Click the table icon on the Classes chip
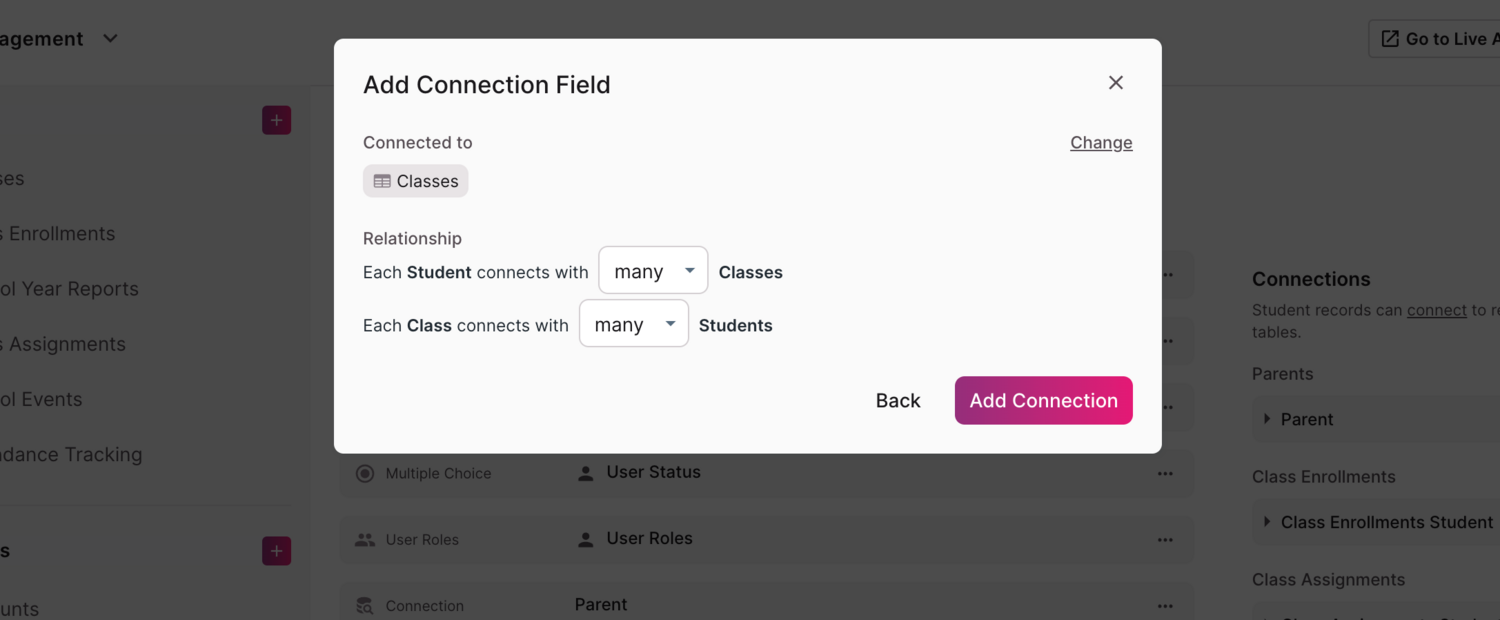The width and height of the screenshot is (1500, 620). pyautogui.click(x=381, y=181)
